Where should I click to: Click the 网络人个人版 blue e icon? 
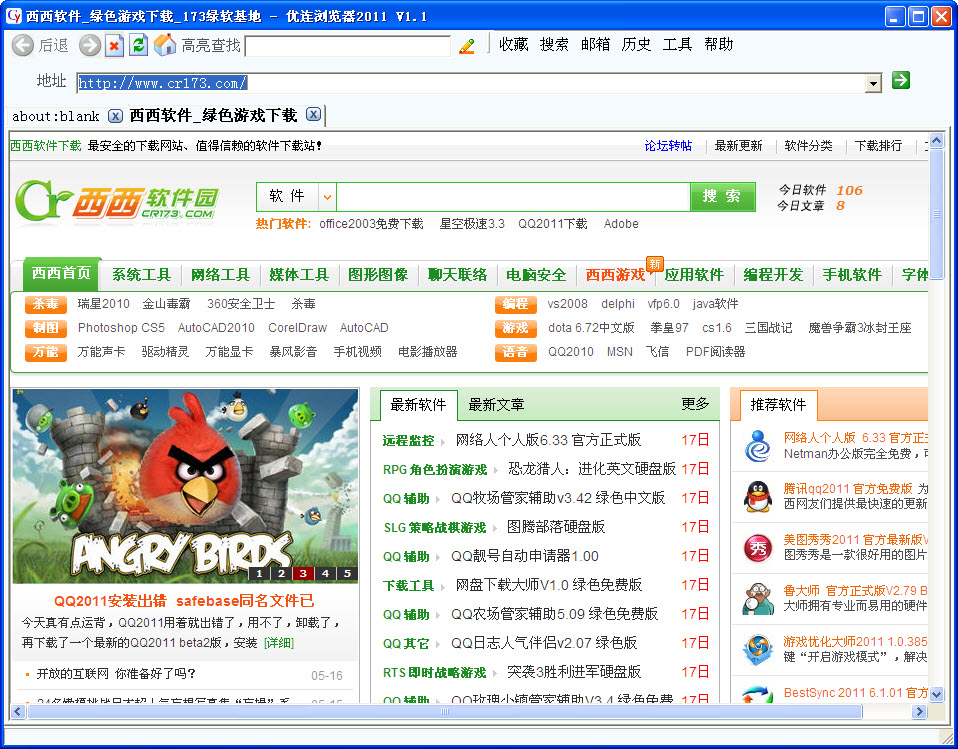click(x=758, y=446)
